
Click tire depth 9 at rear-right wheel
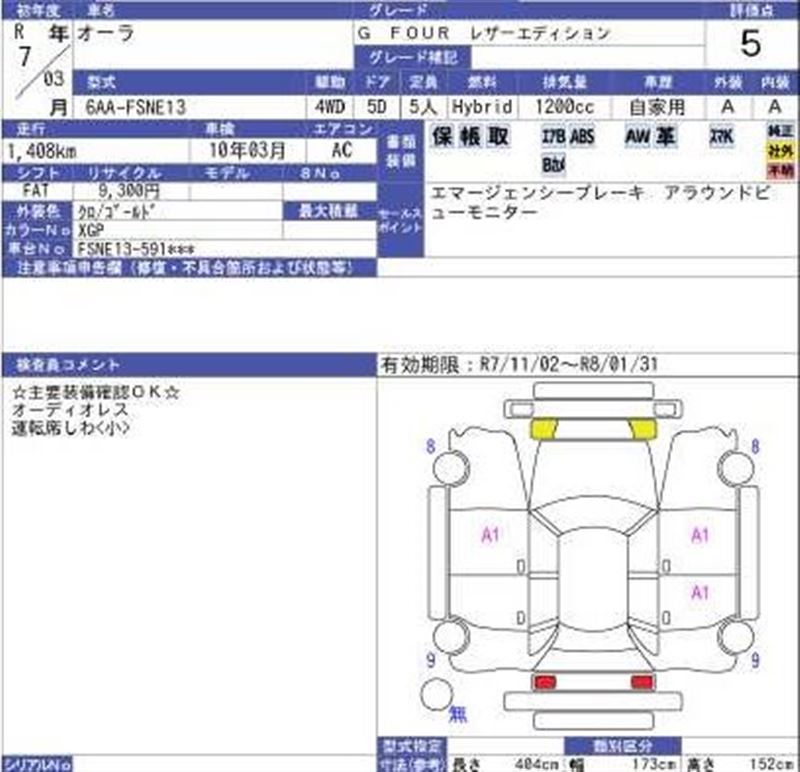[756, 660]
